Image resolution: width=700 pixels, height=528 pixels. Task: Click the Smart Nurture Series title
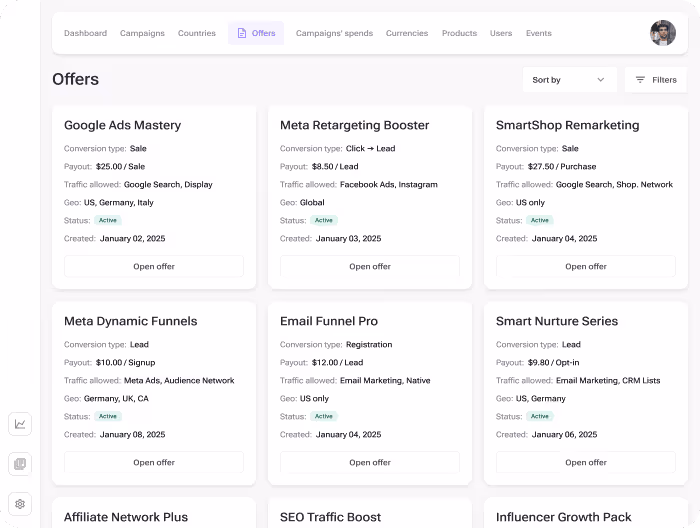[557, 321]
